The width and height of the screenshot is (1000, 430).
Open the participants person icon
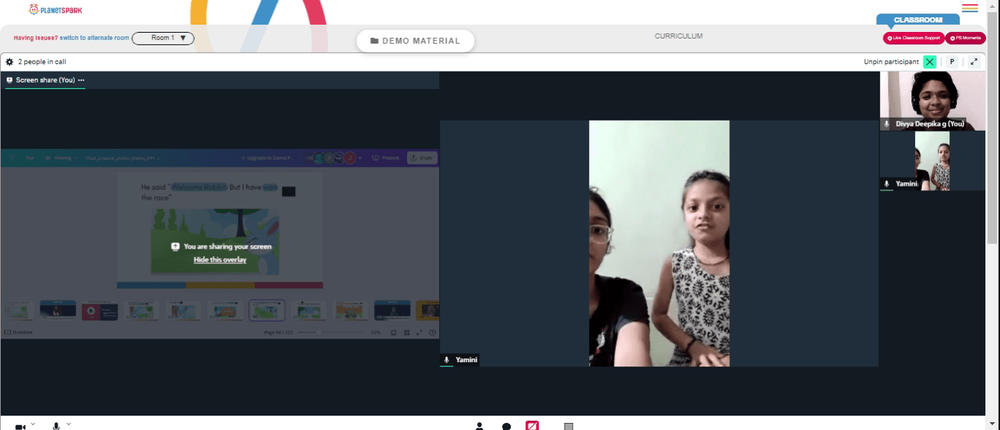(479, 426)
